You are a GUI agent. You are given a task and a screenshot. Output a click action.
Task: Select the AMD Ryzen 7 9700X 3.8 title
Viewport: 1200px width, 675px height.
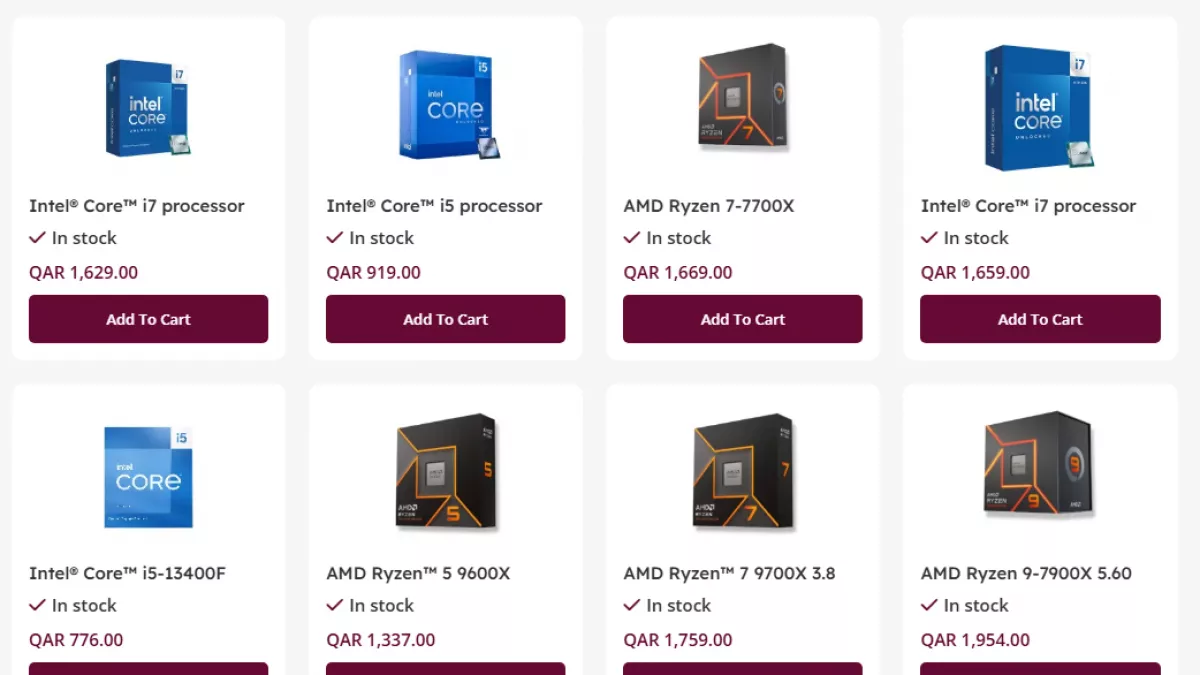729,574
